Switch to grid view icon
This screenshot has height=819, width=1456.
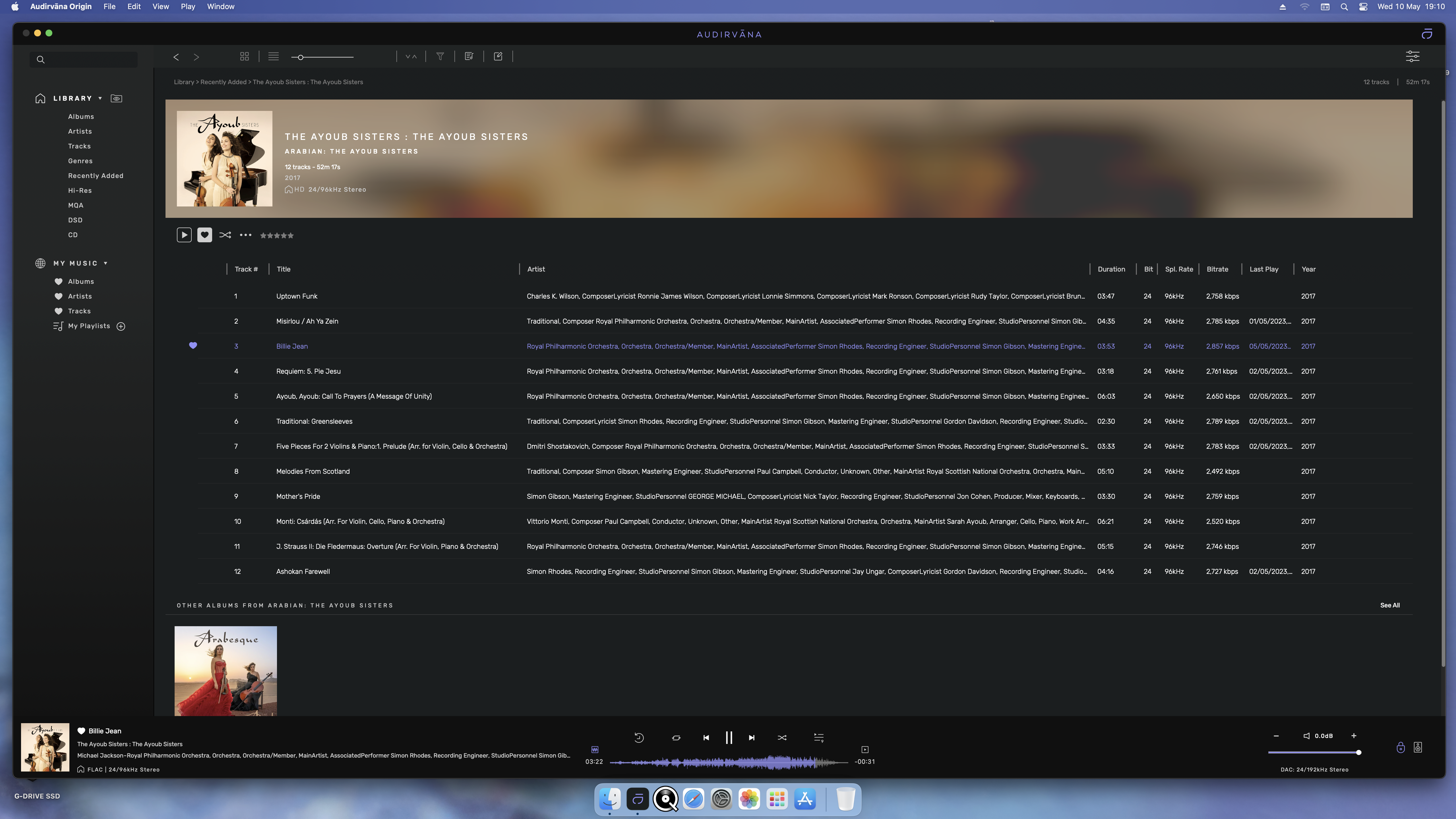(x=244, y=57)
